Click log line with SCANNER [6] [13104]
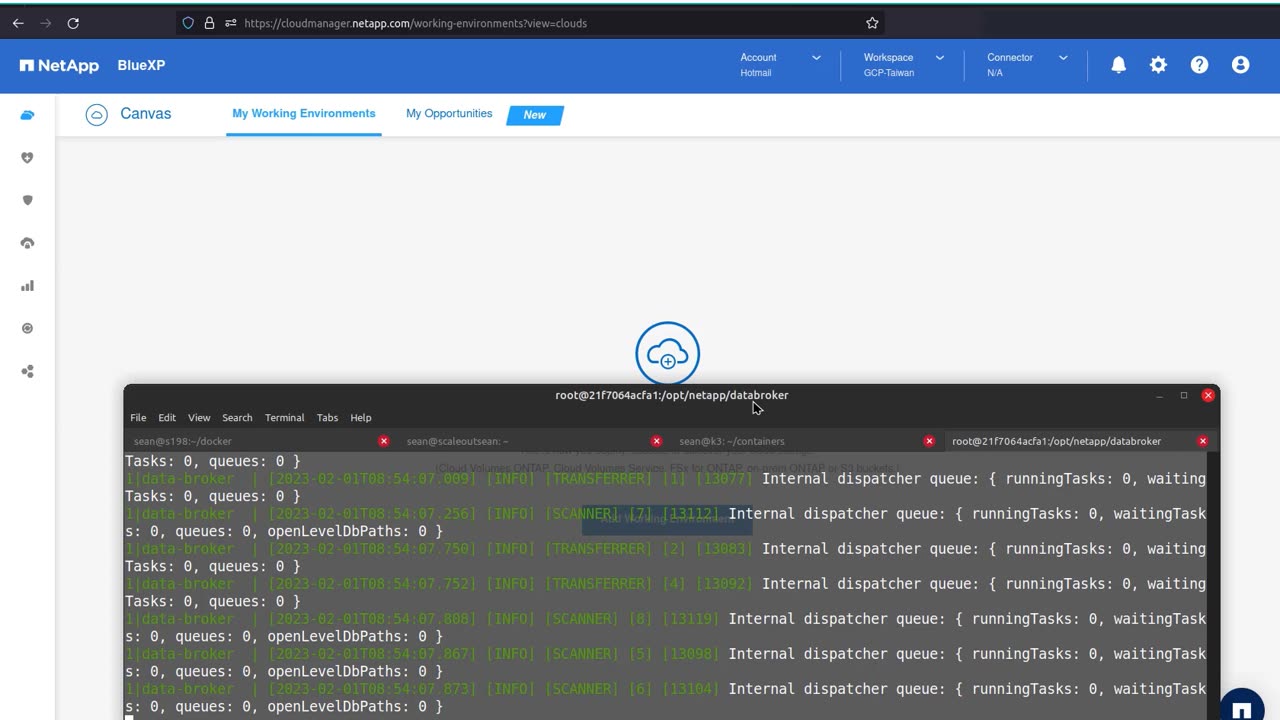The height and width of the screenshot is (720, 1280). pyautogui.click(x=665, y=689)
